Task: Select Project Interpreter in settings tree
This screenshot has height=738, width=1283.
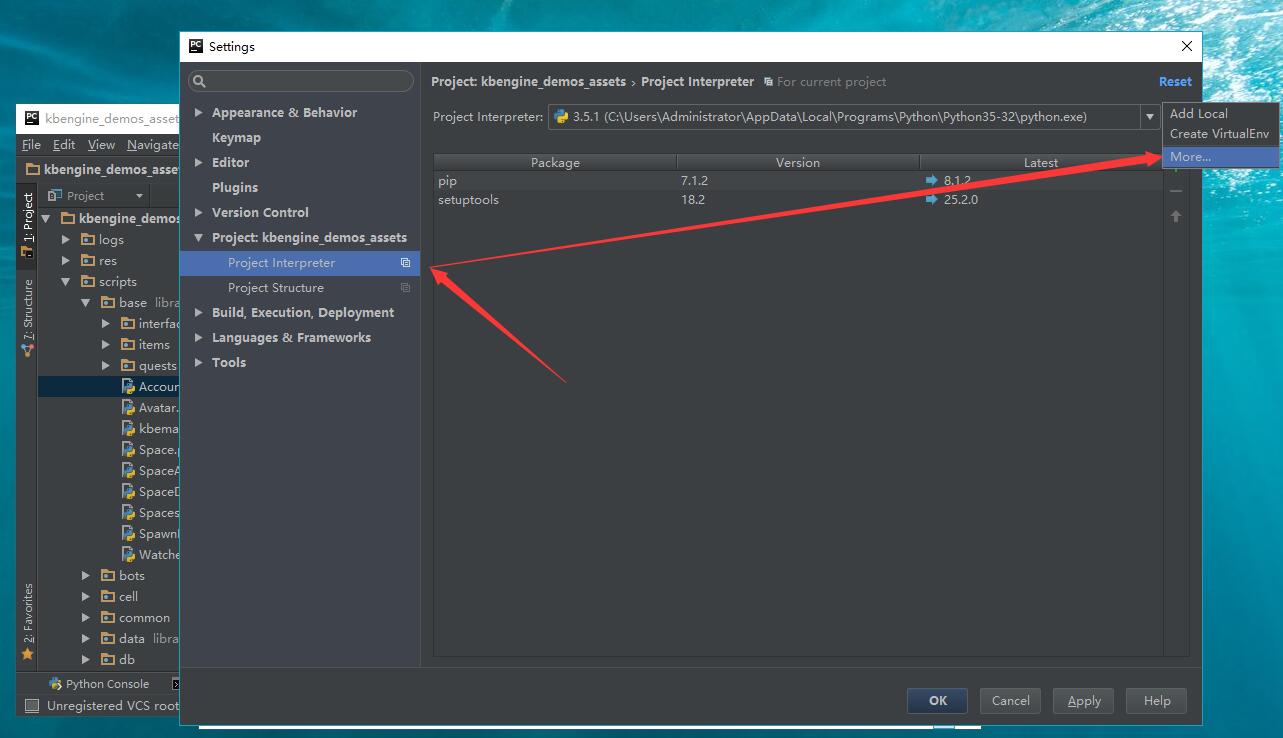Action: coord(300,262)
